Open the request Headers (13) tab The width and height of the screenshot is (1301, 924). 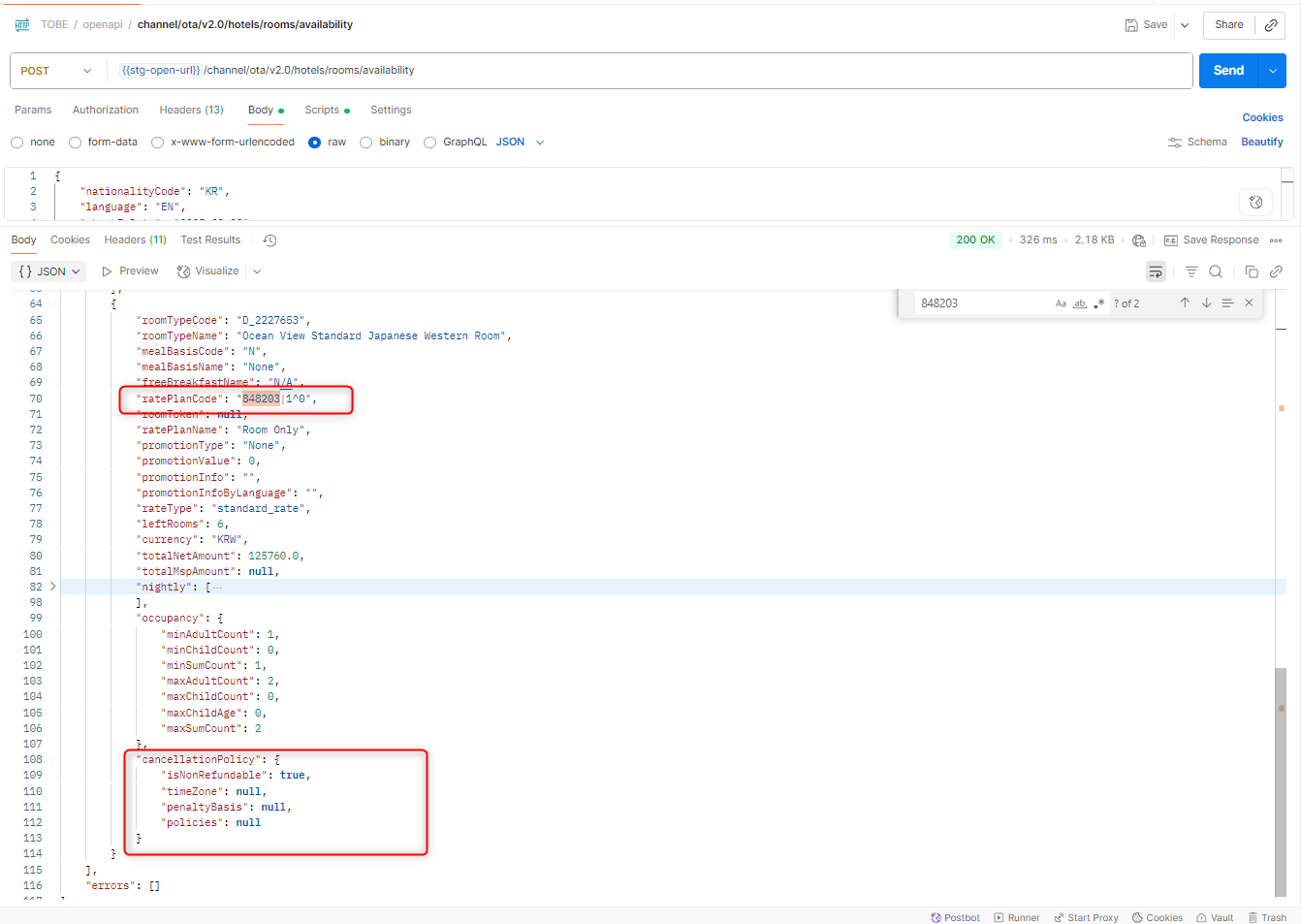tap(192, 111)
